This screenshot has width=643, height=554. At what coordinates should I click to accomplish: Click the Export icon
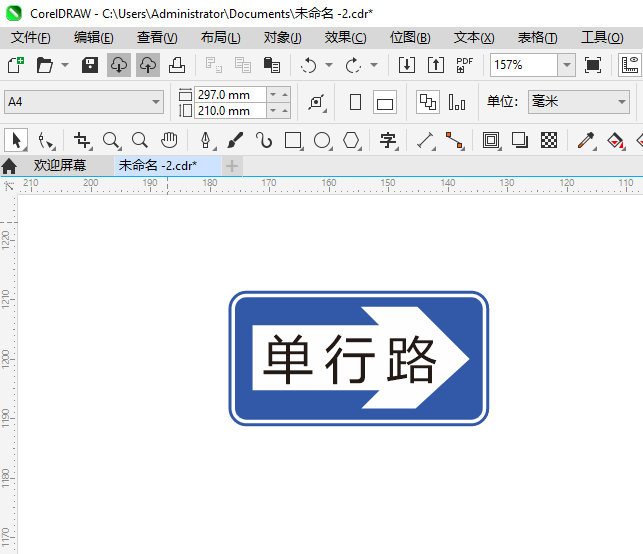point(436,65)
